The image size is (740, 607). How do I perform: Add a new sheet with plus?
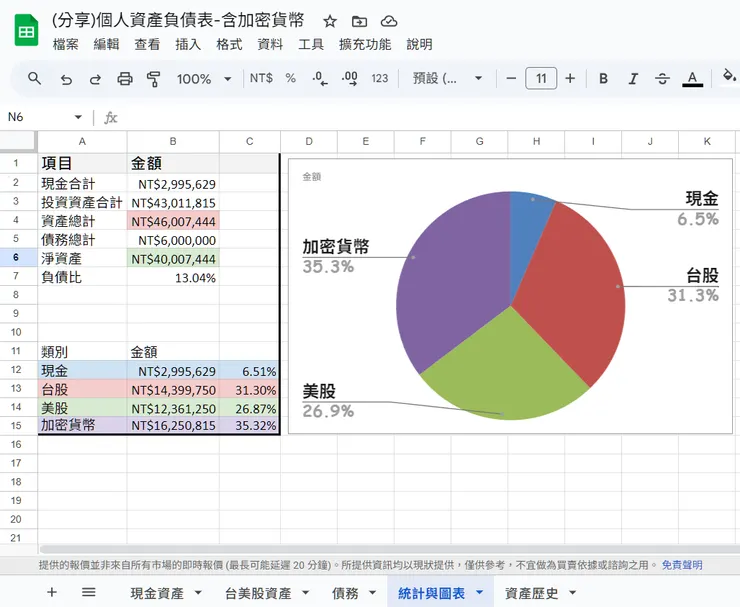[x=52, y=592]
